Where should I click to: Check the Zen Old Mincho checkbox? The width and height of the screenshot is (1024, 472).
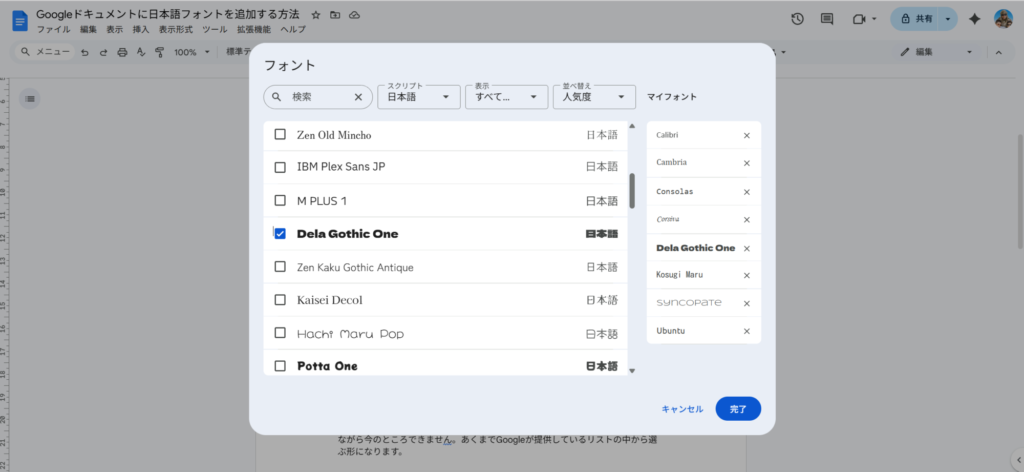(x=280, y=134)
